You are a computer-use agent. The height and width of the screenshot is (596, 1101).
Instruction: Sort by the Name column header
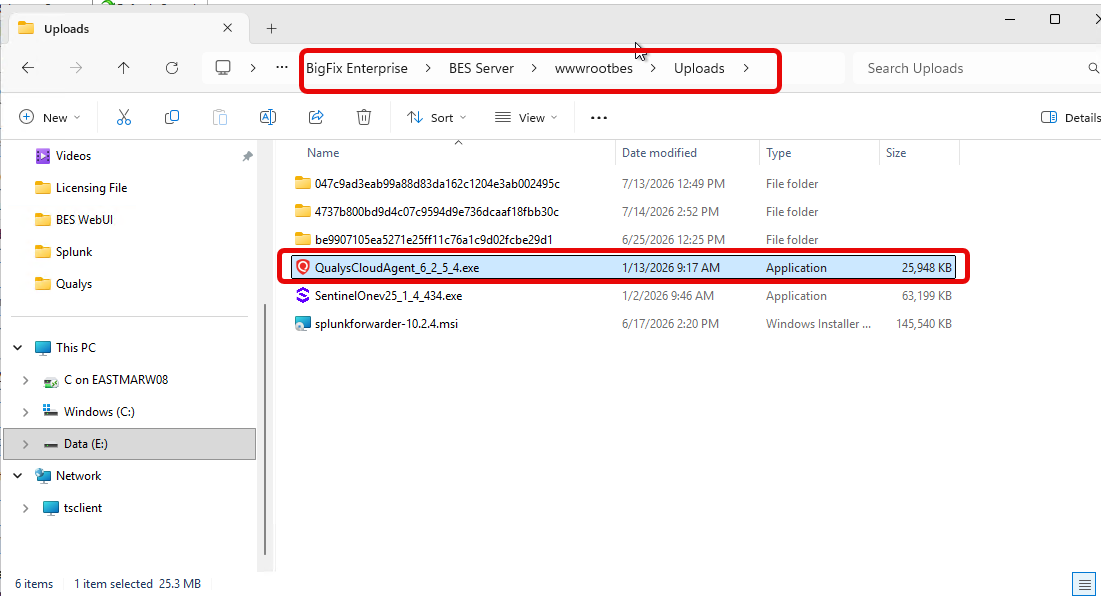click(x=323, y=152)
